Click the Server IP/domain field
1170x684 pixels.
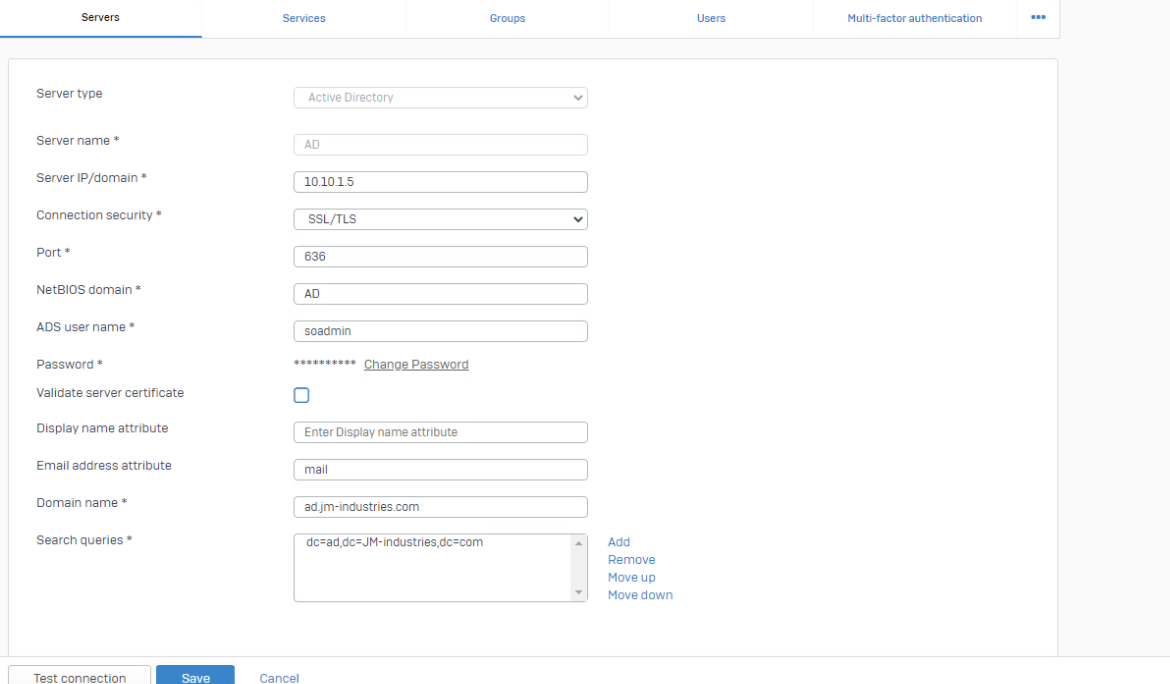coord(440,182)
